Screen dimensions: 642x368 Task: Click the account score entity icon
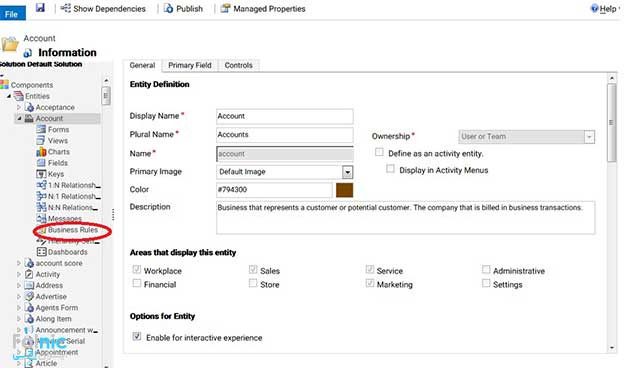[x=29, y=263]
